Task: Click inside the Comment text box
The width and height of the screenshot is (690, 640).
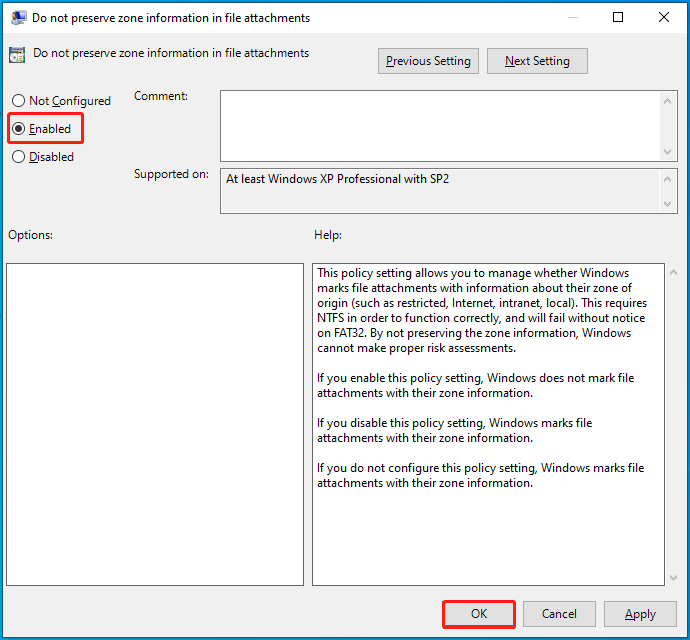Action: click(439, 126)
